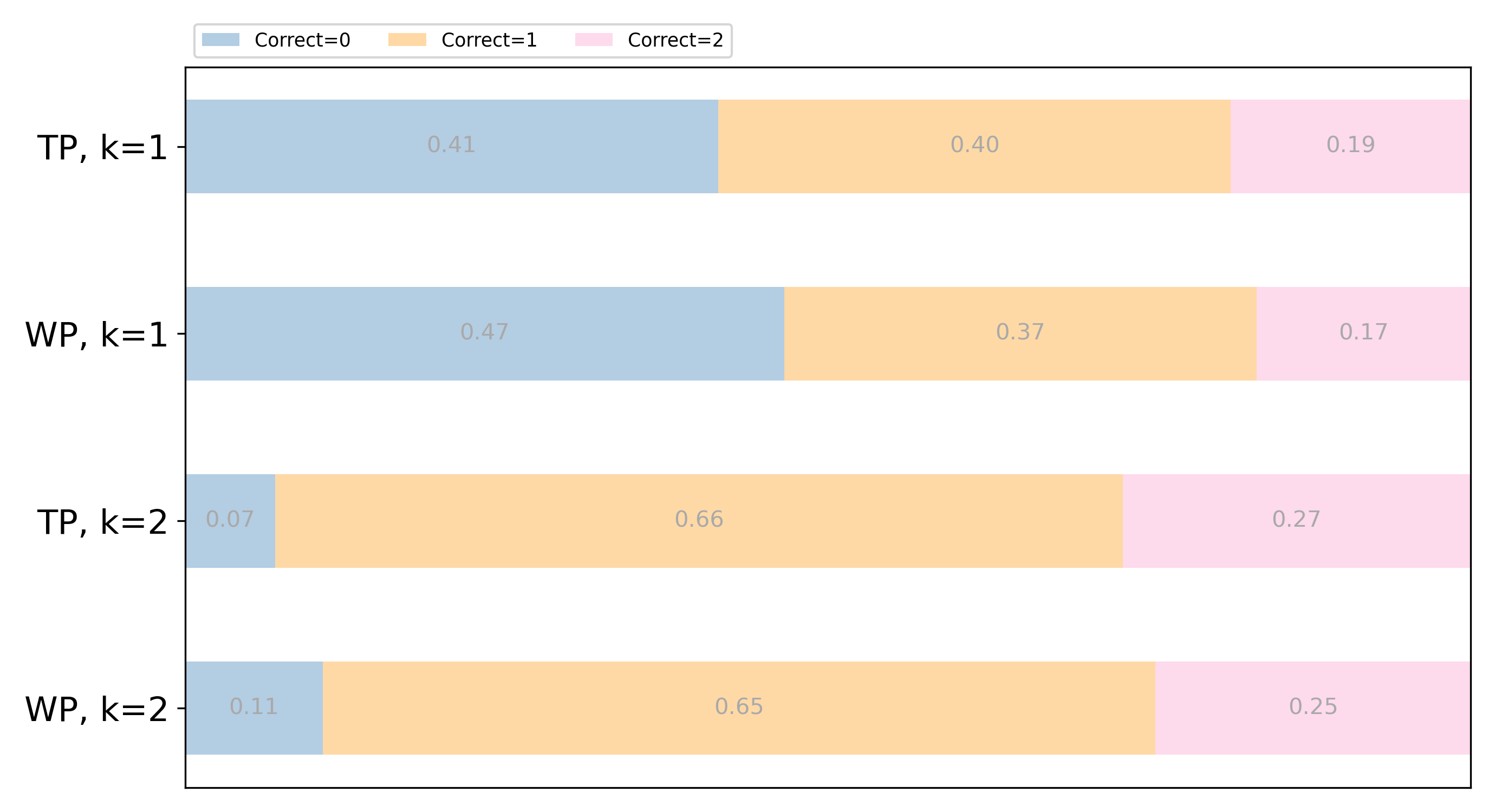Click the blue 0.47 bar segment
This screenshot has height=812, width=1495.
(x=485, y=356)
